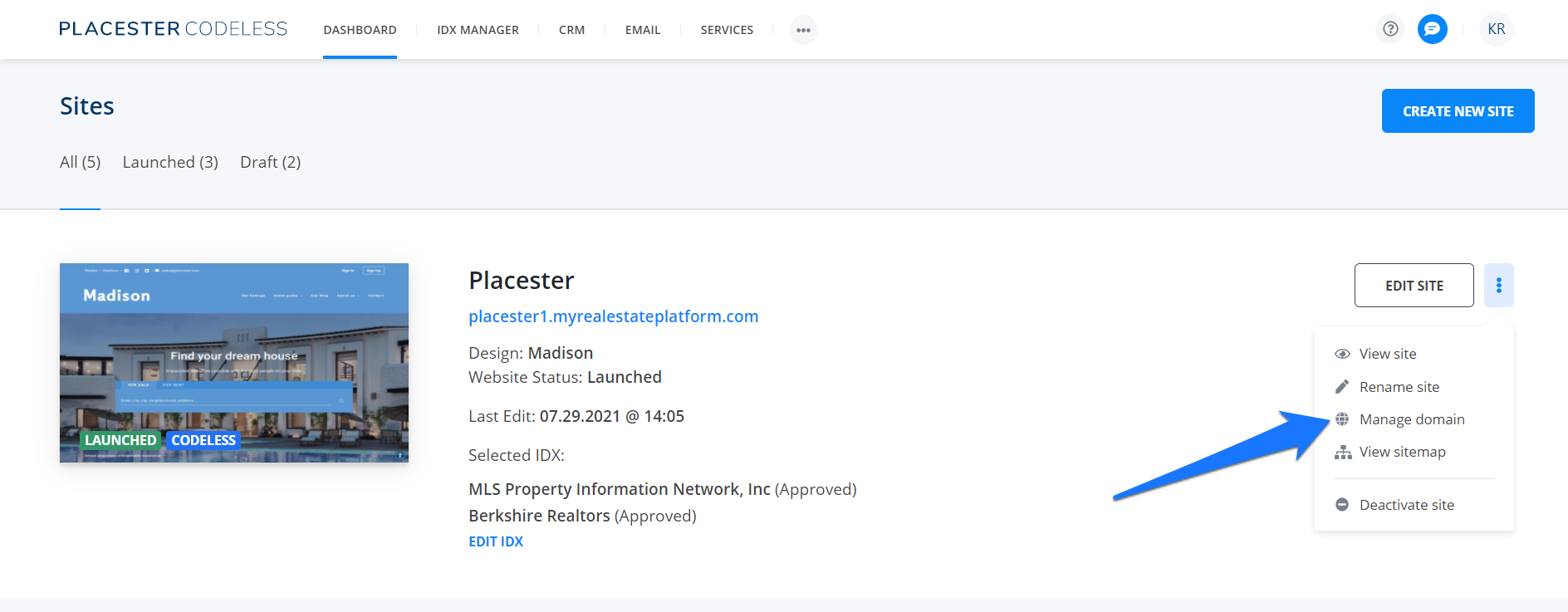Image resolution: width=1568 pixels, height=612 pixels.
Task: Click the Edit IDX link
Action: (496, 541)
